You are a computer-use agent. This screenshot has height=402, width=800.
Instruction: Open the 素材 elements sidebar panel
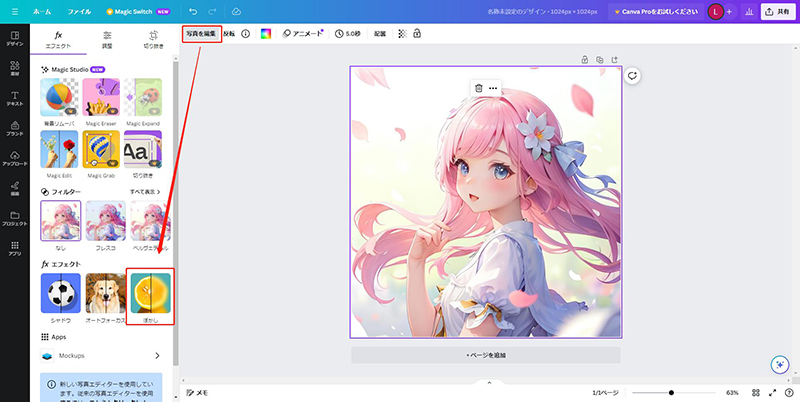[x=15, y=68]
